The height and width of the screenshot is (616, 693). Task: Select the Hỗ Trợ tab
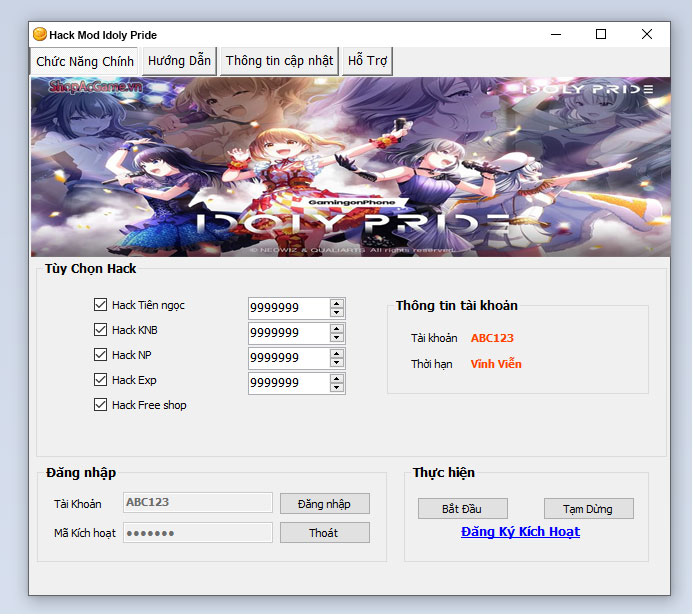pyautogui.click(x=367, y=61)
